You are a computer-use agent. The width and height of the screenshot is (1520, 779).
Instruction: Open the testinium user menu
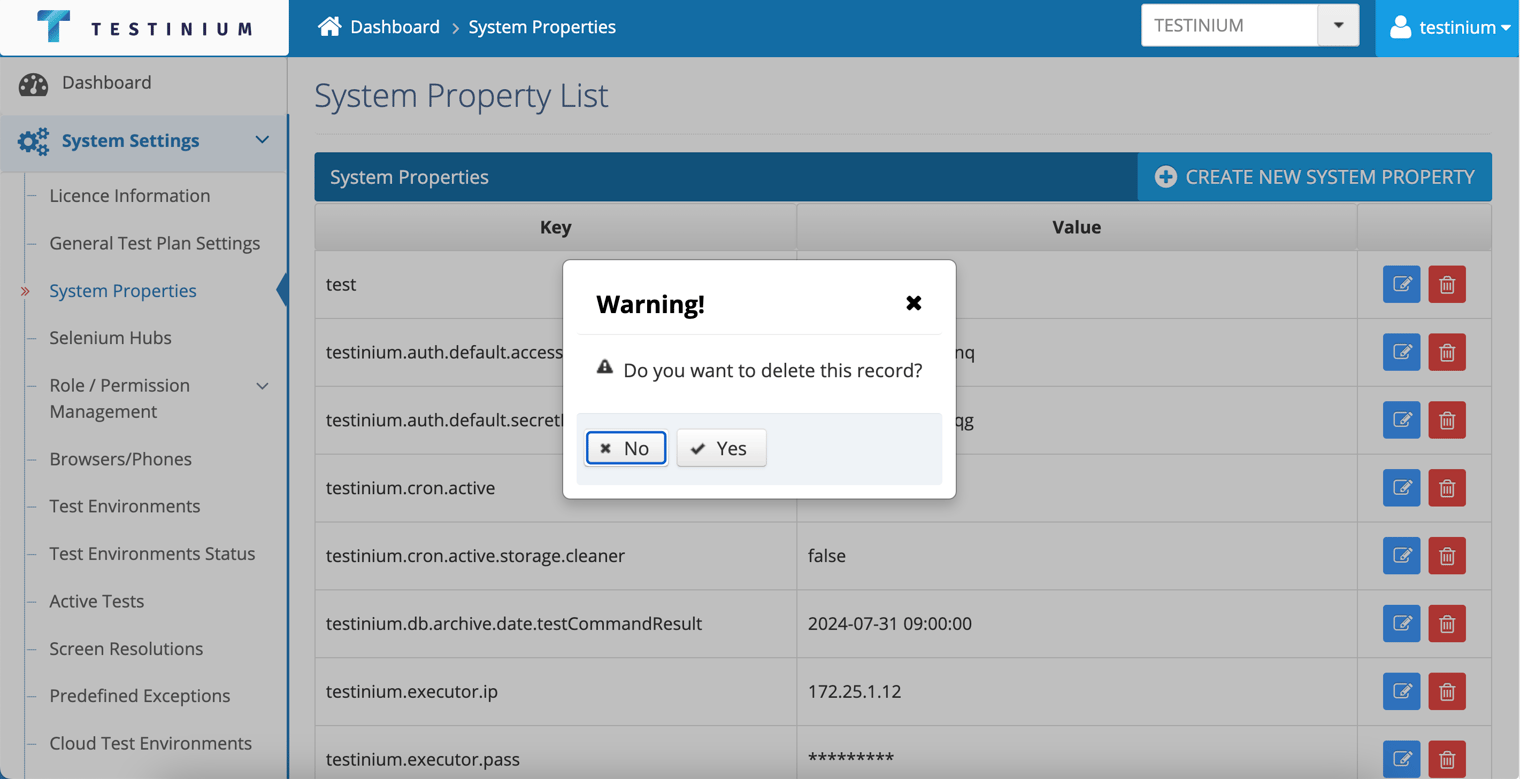[1448, 27]
